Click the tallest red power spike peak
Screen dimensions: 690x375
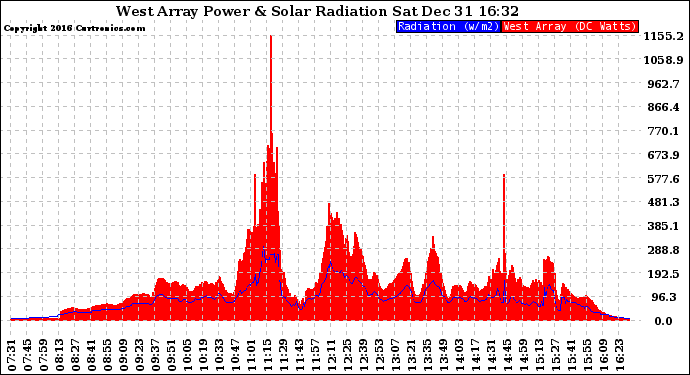pos(271,37)
